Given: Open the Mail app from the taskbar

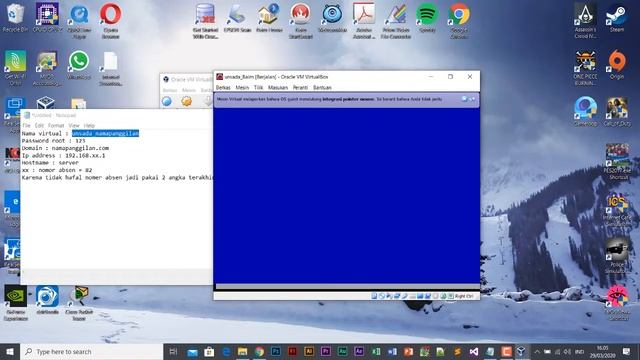Looking at the screenshot, I should pos(192,351).
